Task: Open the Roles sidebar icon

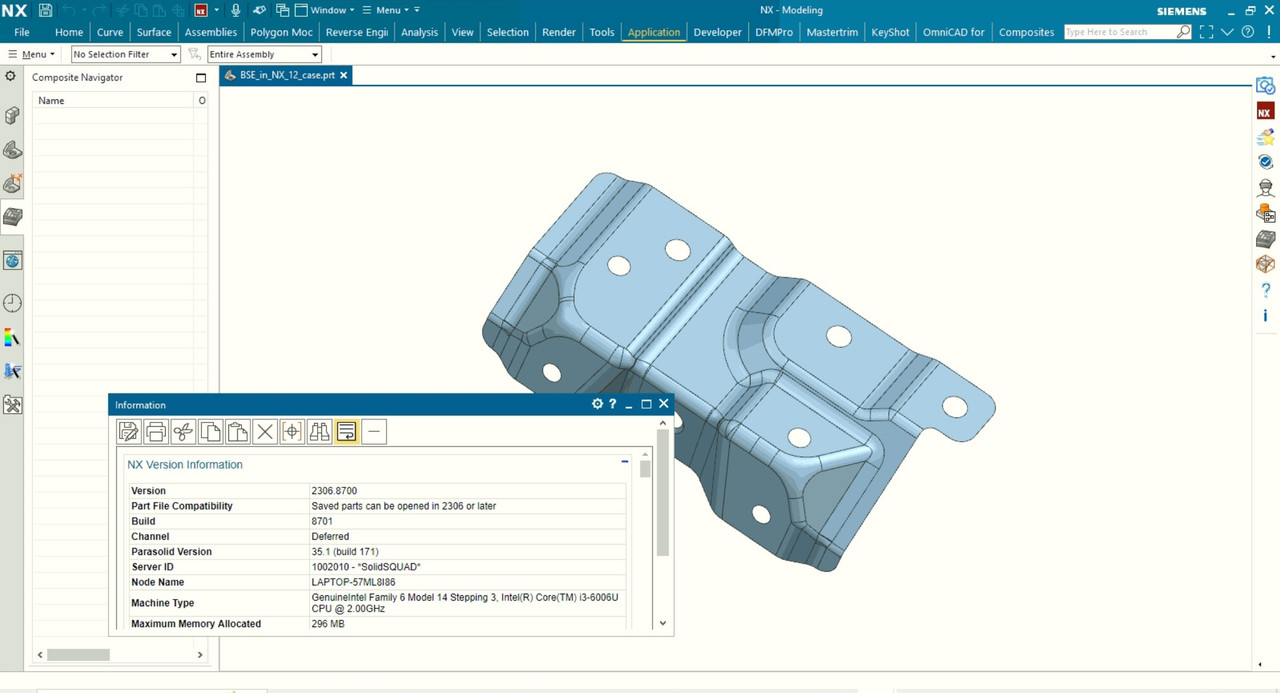Action: [x=13, y=372]
